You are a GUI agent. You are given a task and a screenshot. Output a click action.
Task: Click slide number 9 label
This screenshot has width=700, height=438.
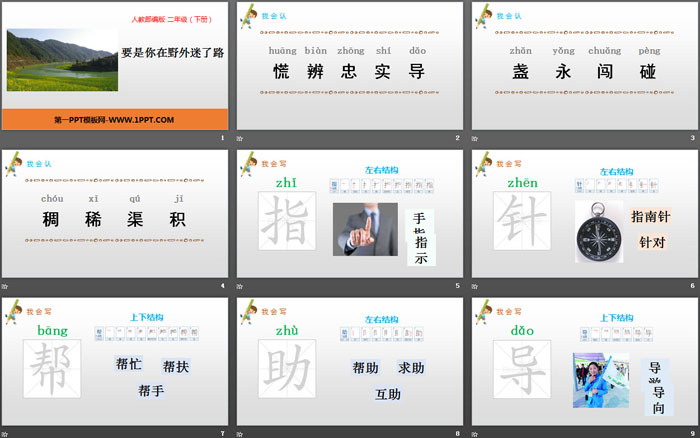pos(692,433)
